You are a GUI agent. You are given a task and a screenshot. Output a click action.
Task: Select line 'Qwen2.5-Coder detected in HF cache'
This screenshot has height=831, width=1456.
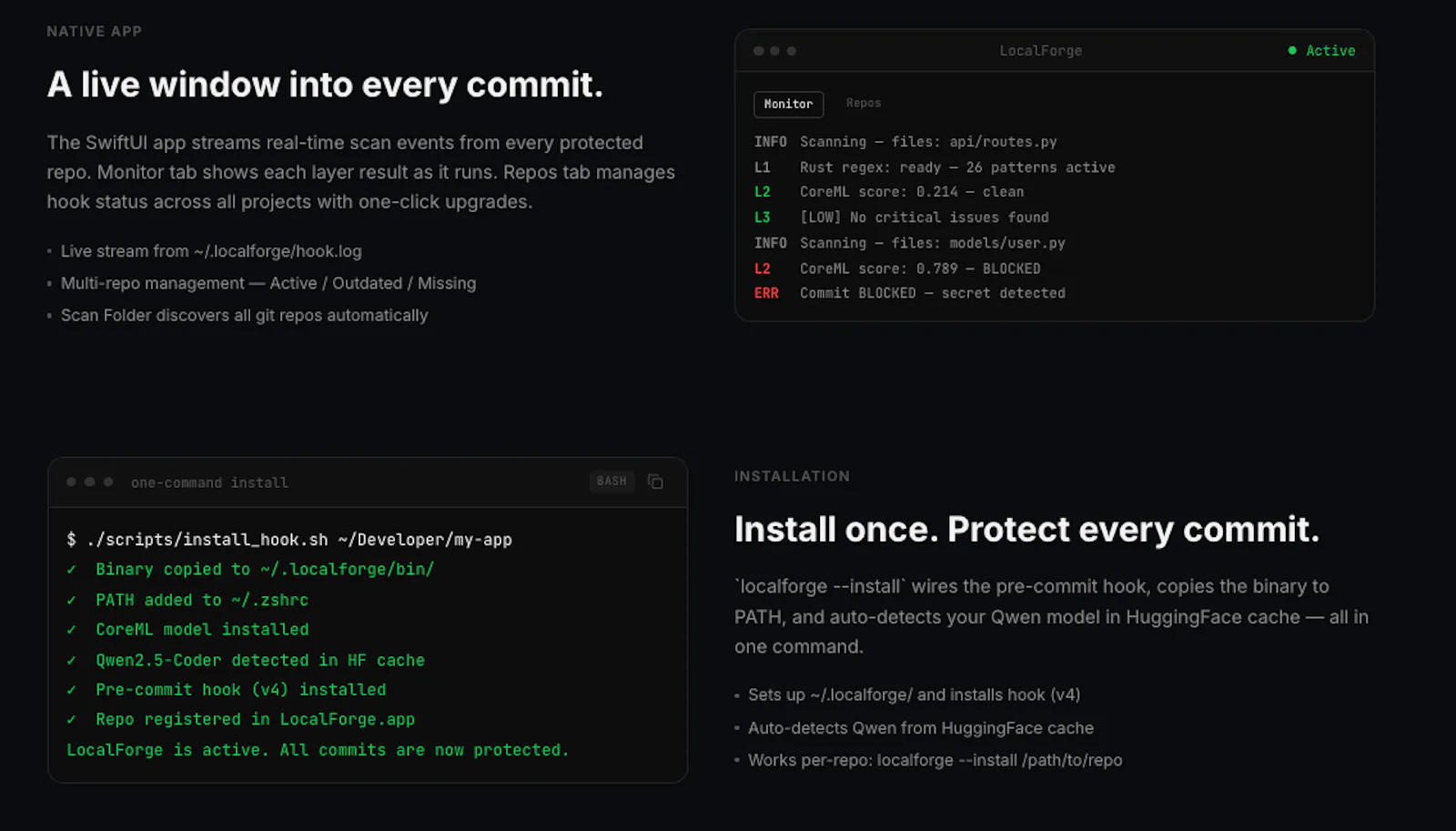(260, 660)
